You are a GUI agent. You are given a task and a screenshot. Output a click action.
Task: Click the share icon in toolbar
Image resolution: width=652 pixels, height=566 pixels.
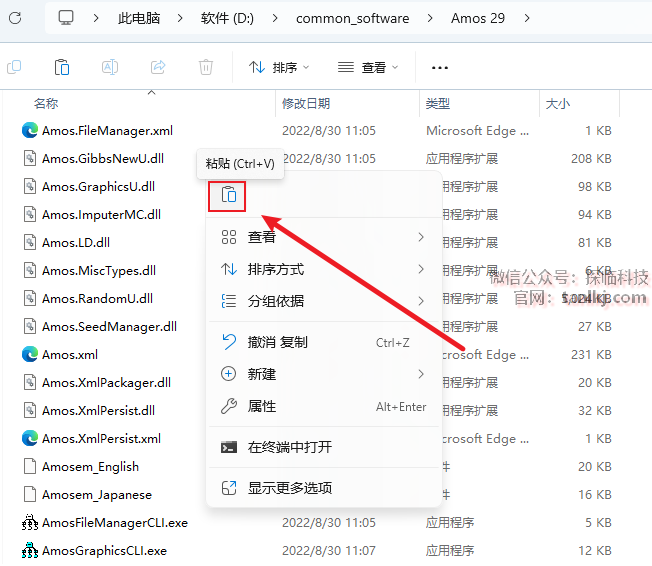(x=158, y=67)
